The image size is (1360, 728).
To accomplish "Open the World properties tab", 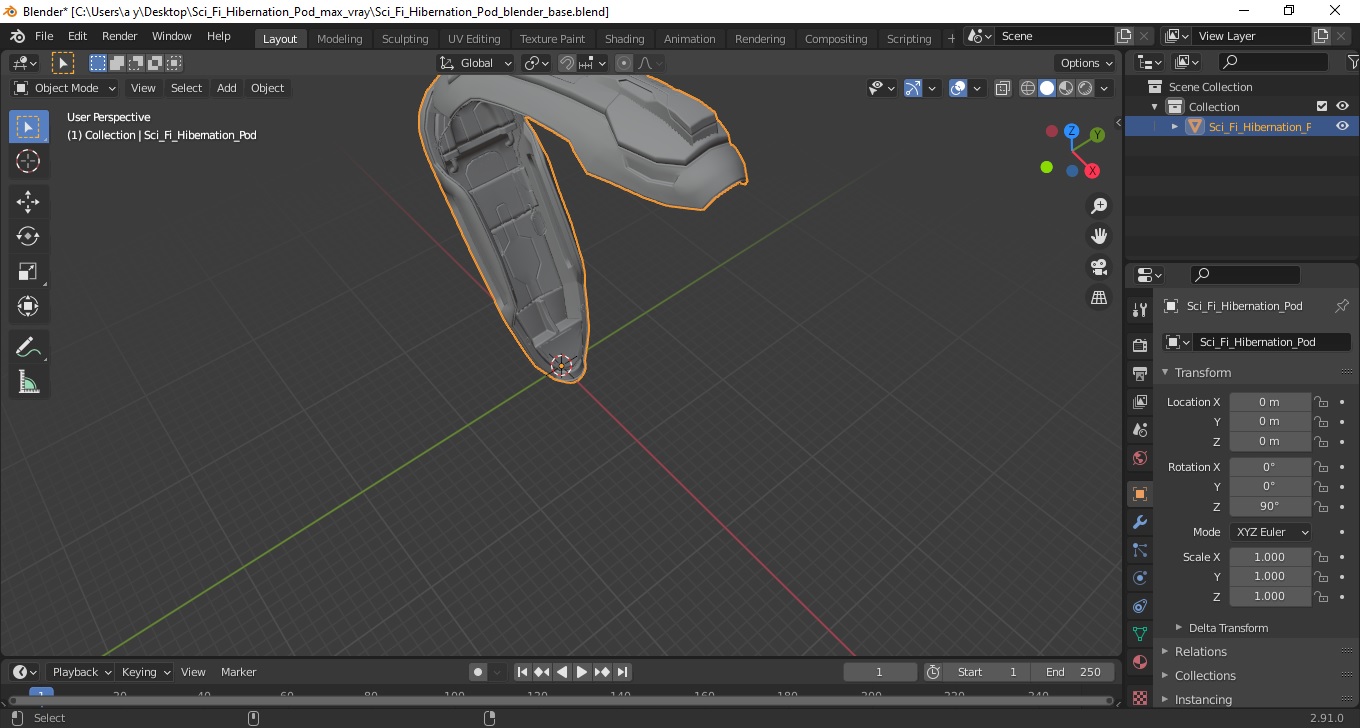I will coord(1139,458).
